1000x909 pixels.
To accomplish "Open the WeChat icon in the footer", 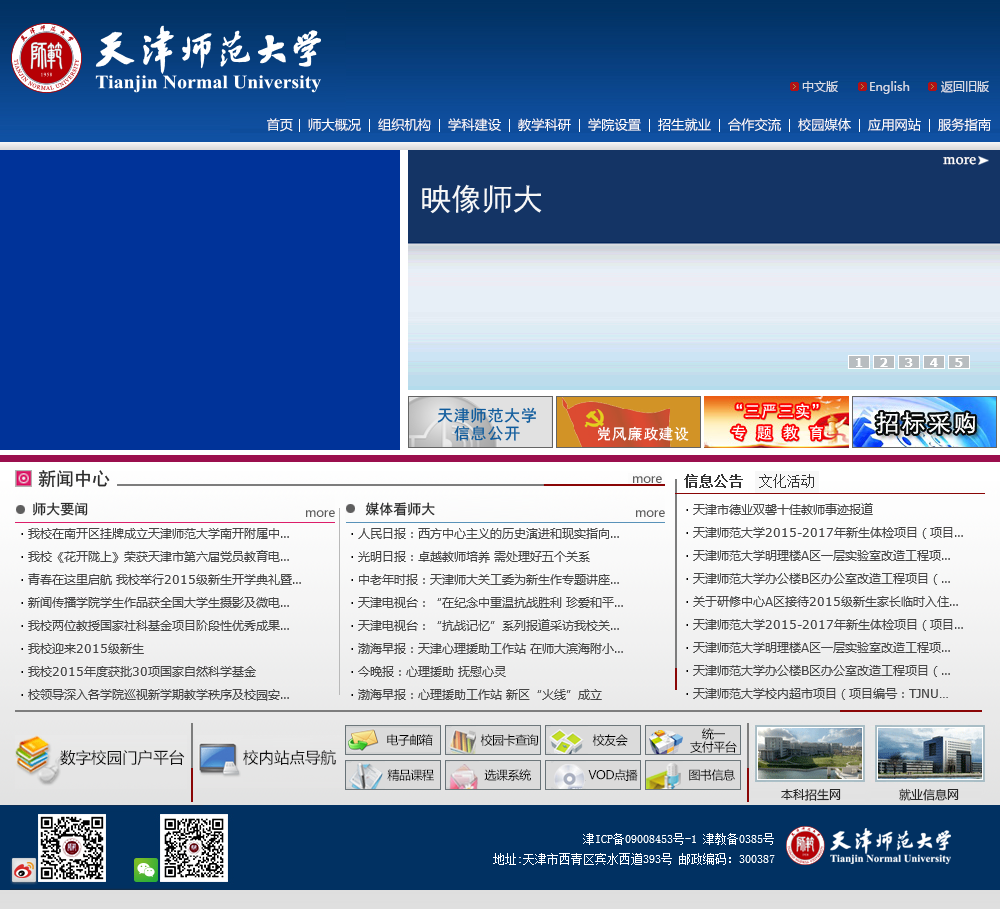I will click(x=145, y=870).
